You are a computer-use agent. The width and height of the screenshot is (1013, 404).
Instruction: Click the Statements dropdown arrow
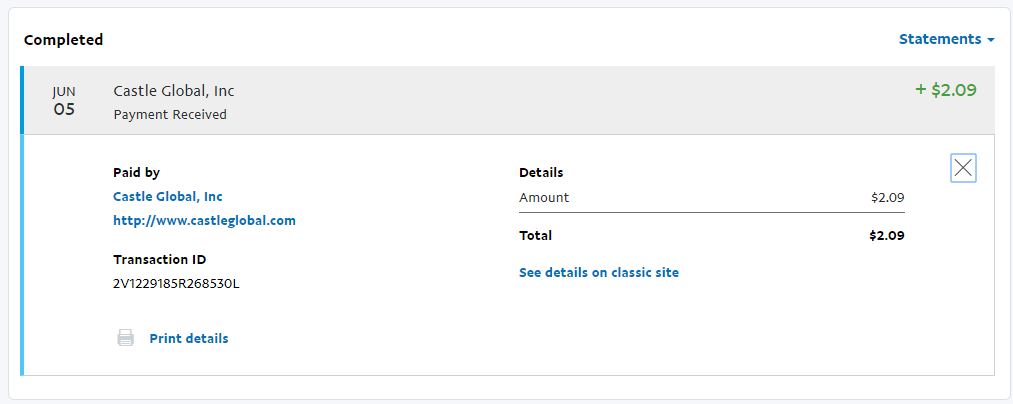coord(991,40)
